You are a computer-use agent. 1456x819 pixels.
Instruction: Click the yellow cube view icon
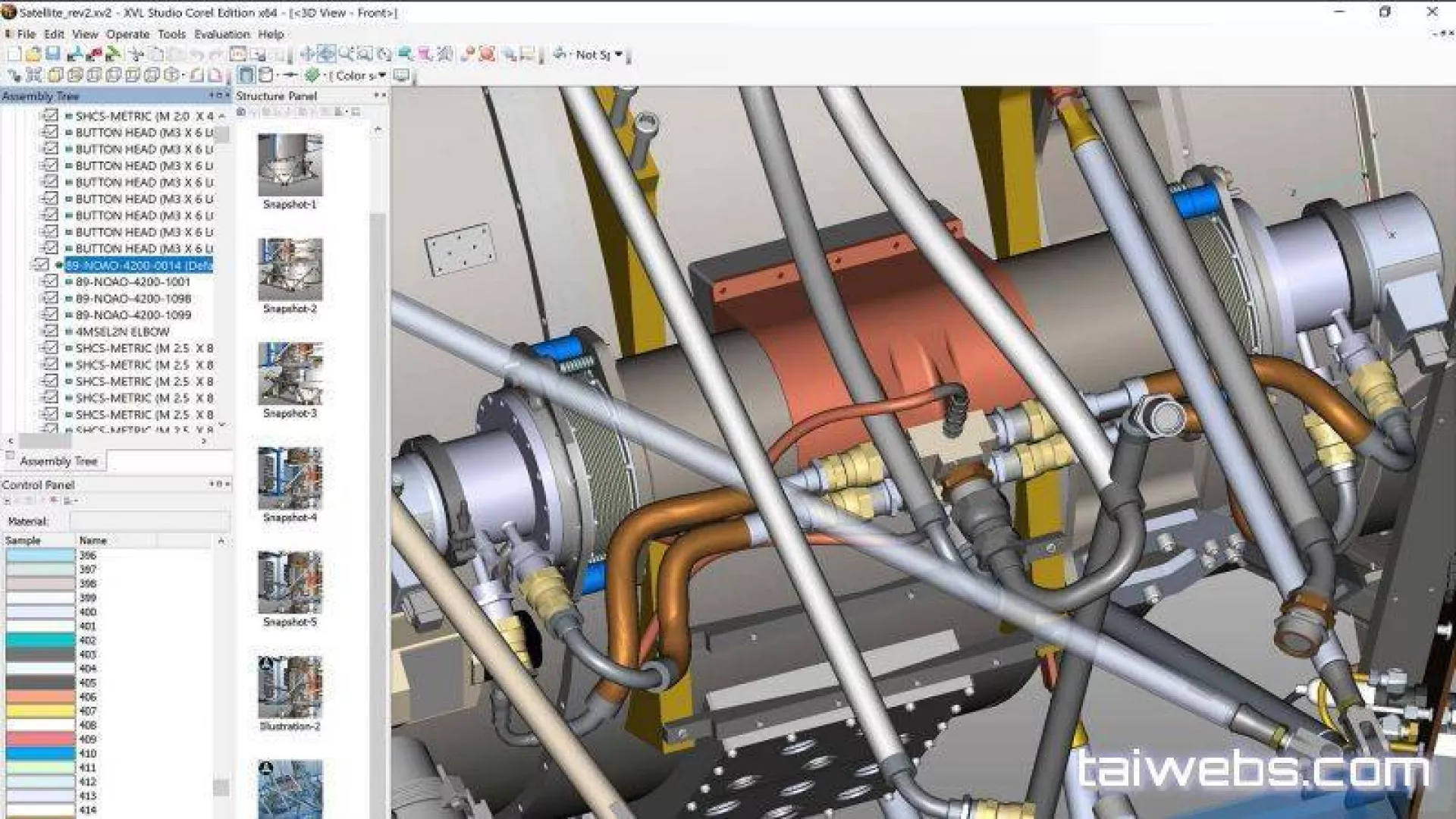[x=55, y=75]
